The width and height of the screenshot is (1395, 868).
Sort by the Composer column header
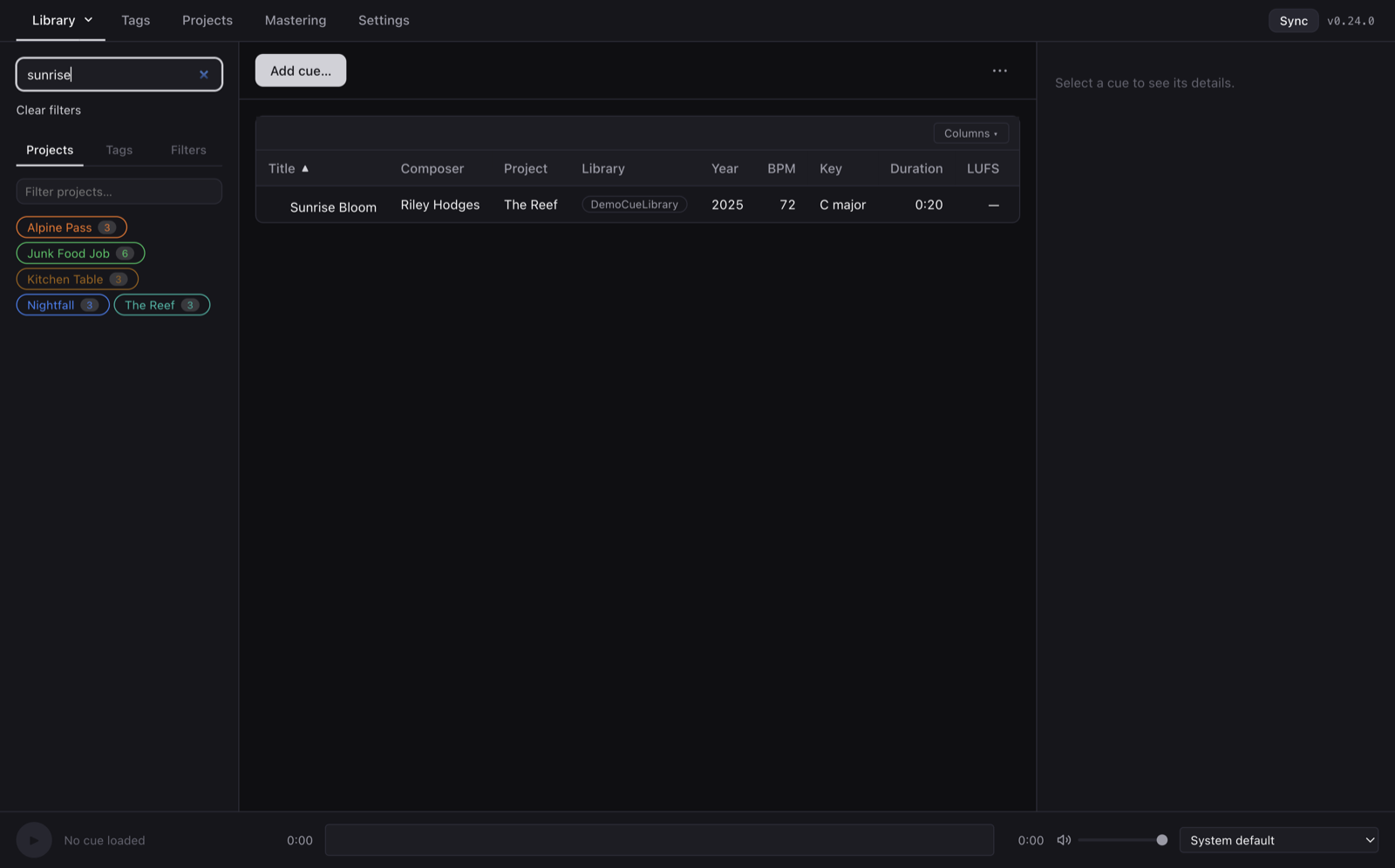(x=432, y=168)
